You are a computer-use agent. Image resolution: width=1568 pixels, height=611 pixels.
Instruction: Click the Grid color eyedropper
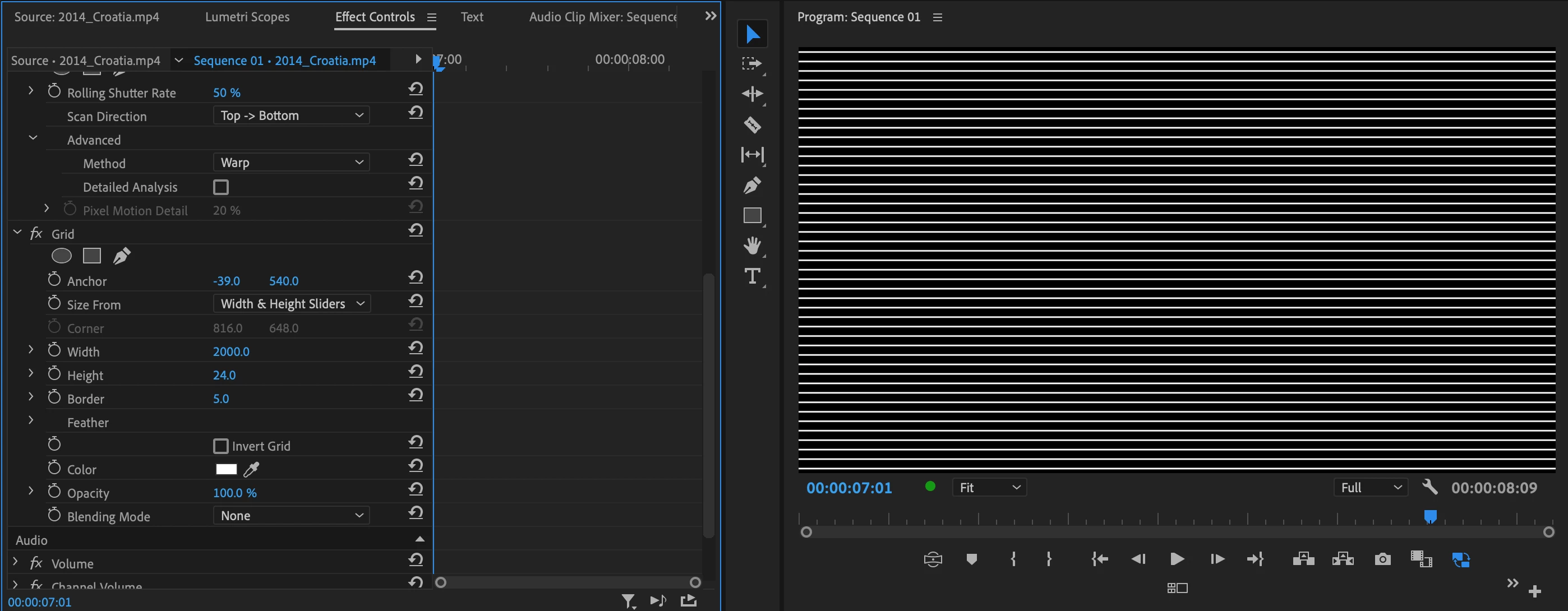[x=251, y=469]
